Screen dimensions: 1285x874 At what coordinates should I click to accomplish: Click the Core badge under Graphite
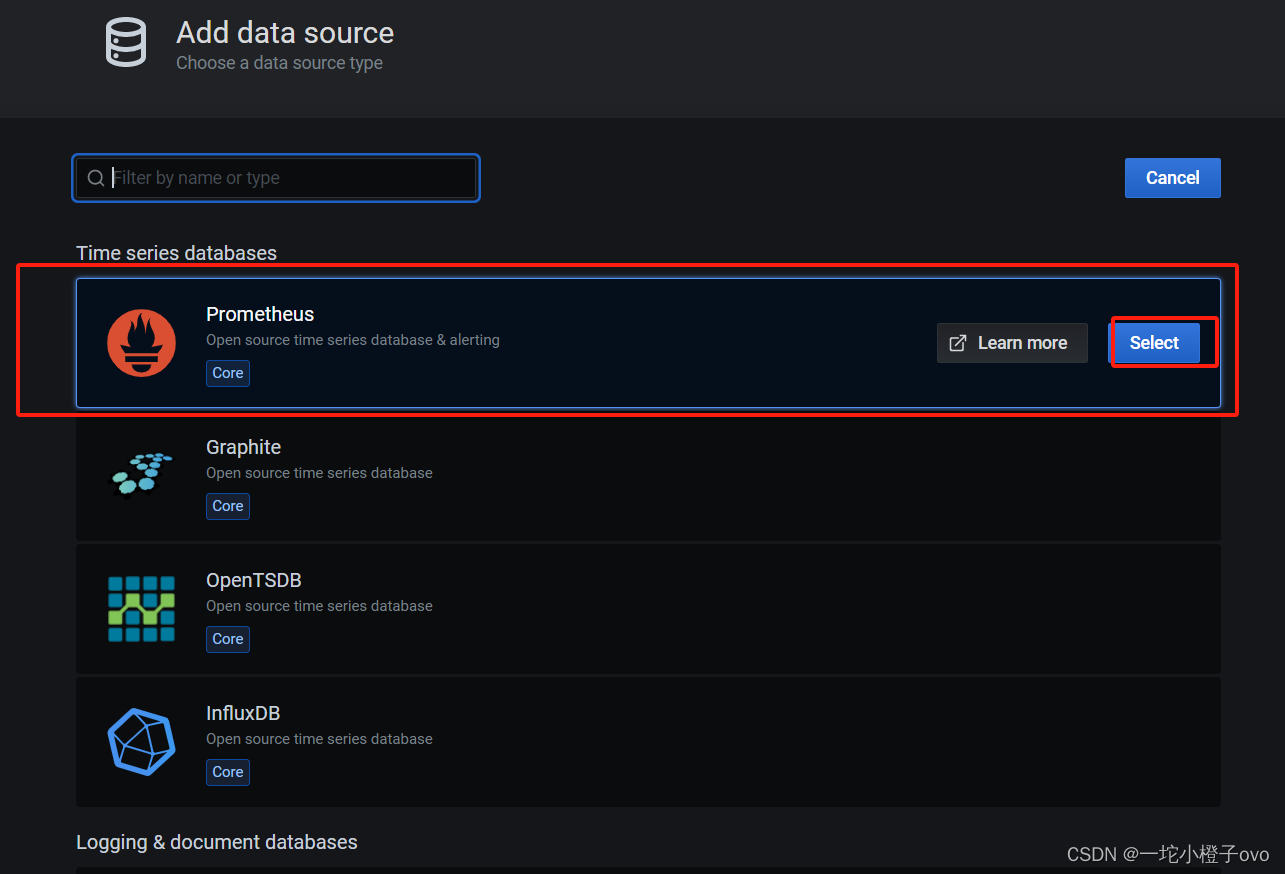[x=228, y=506]
